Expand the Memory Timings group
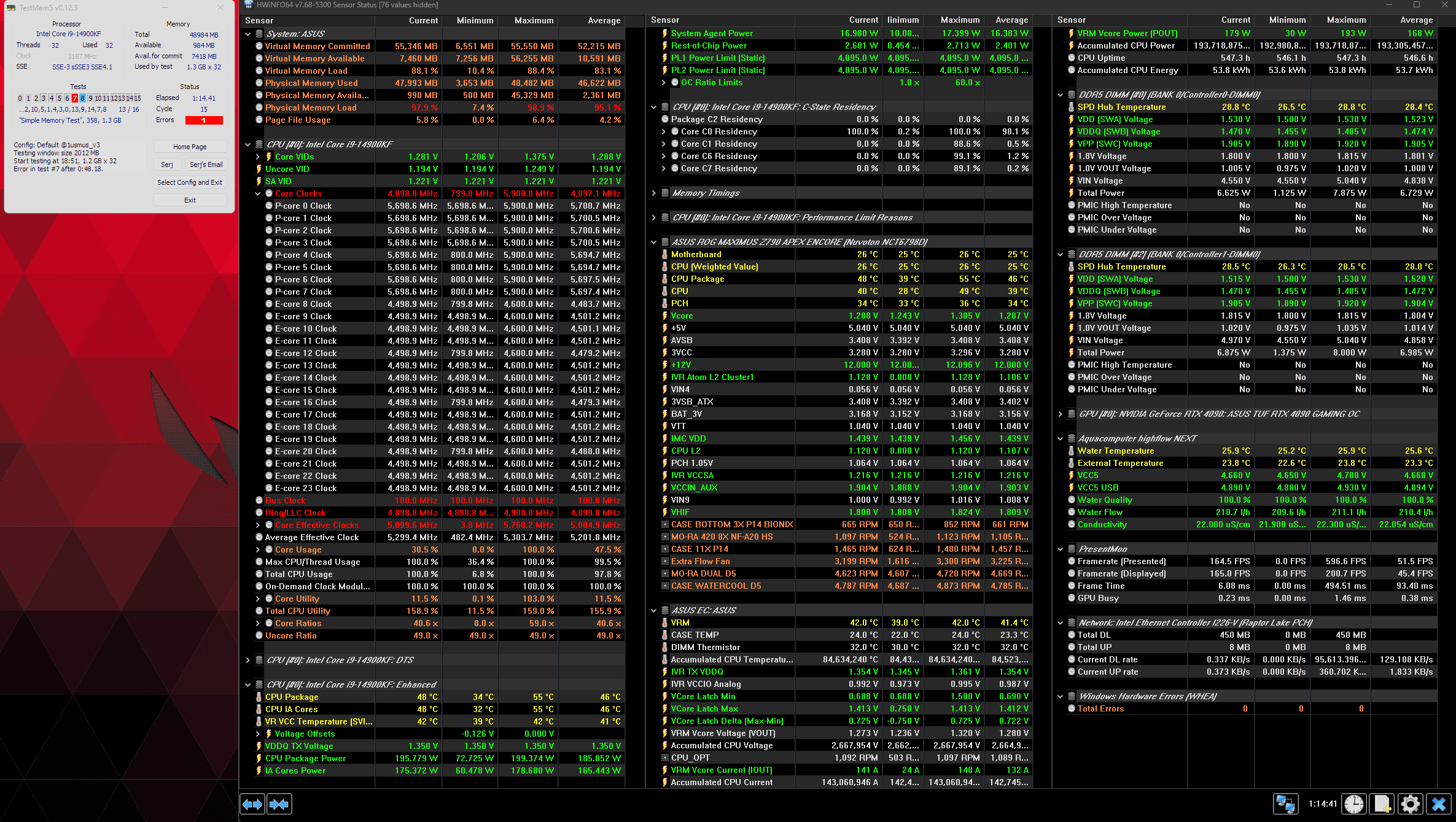 [x=654, y=193]
